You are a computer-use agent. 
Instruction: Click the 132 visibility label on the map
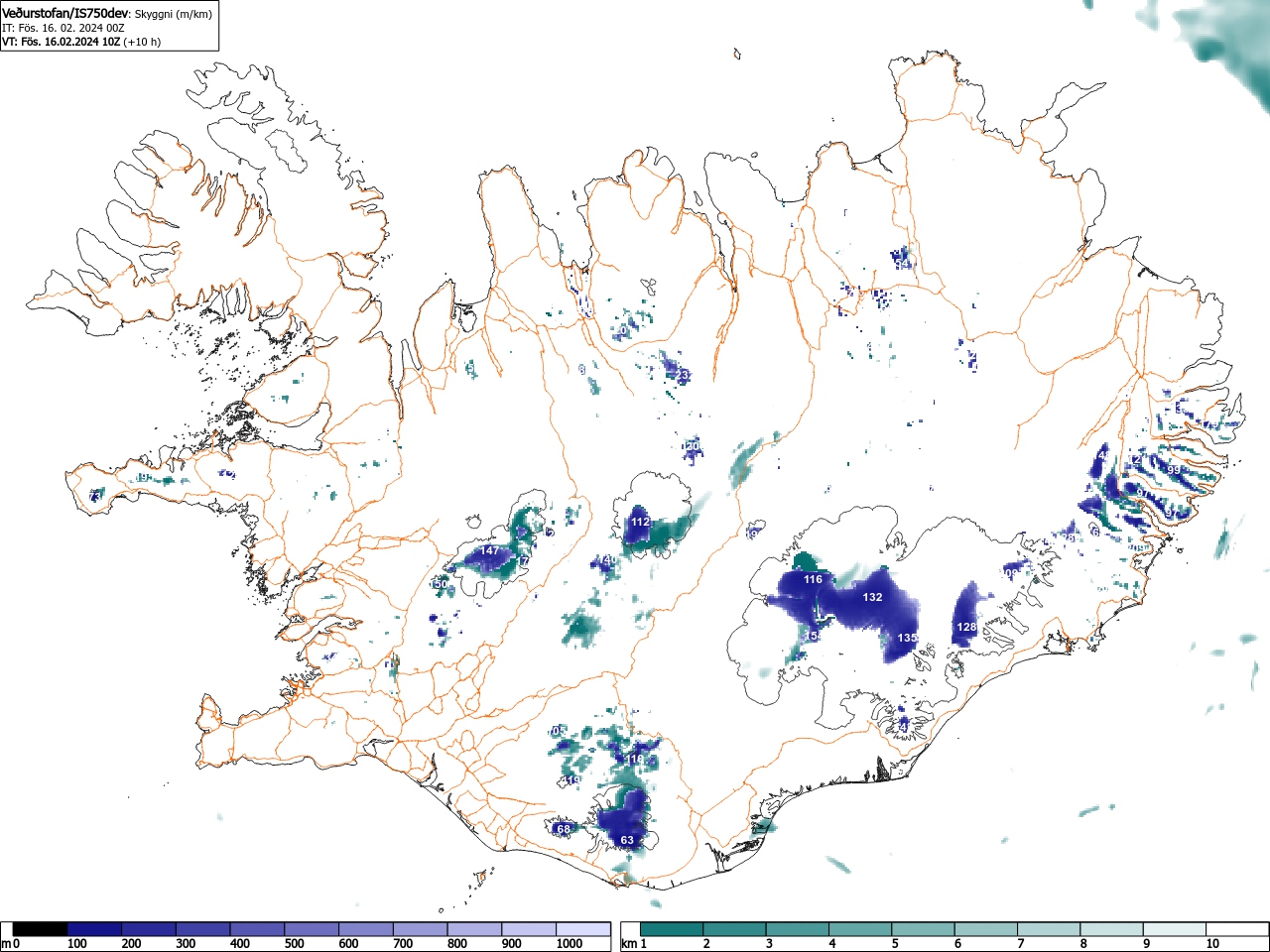click(x=872, y=597)
